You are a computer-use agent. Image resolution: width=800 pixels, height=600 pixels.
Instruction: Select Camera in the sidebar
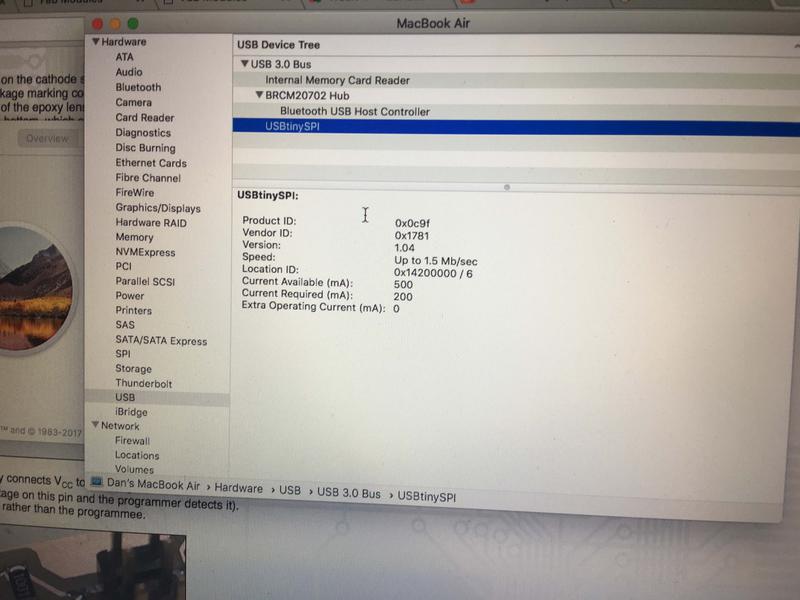pos(133,102)
